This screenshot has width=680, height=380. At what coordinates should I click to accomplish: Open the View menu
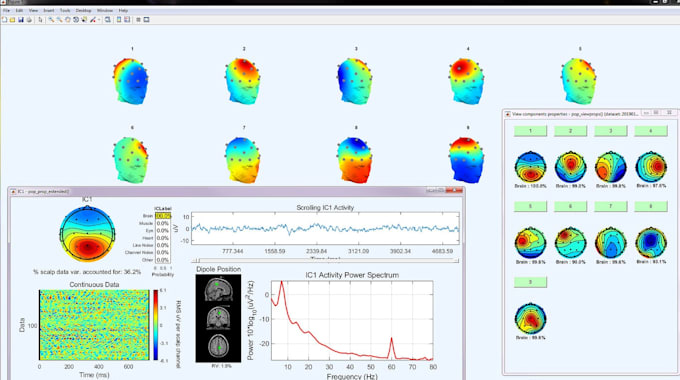pos(33,10)
